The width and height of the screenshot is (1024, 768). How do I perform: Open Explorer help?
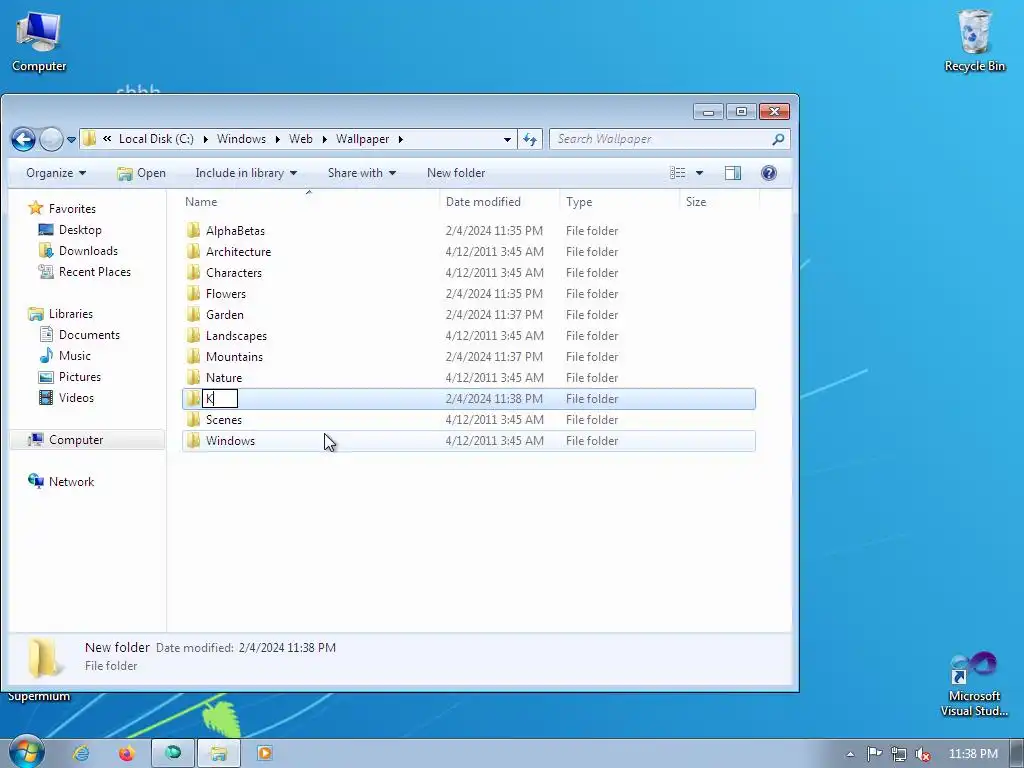coord(769,173)
